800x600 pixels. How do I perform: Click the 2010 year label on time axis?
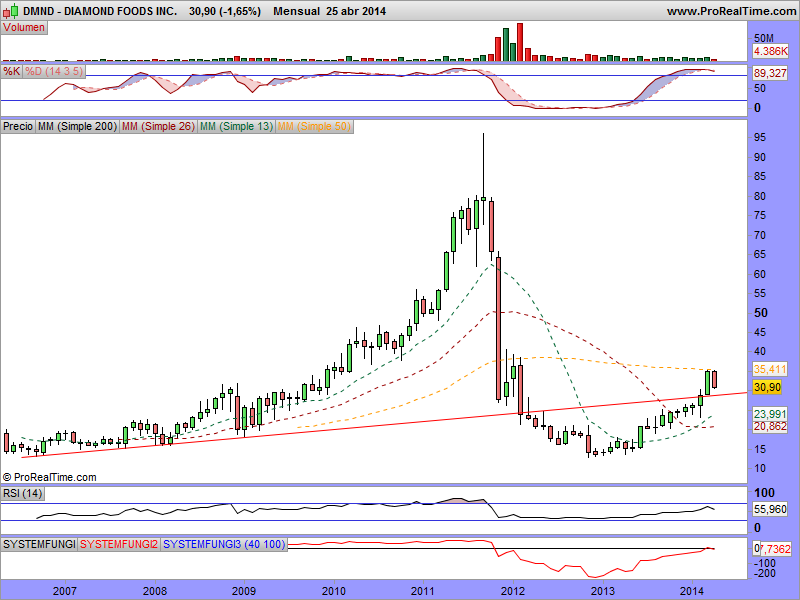[334, 591]
